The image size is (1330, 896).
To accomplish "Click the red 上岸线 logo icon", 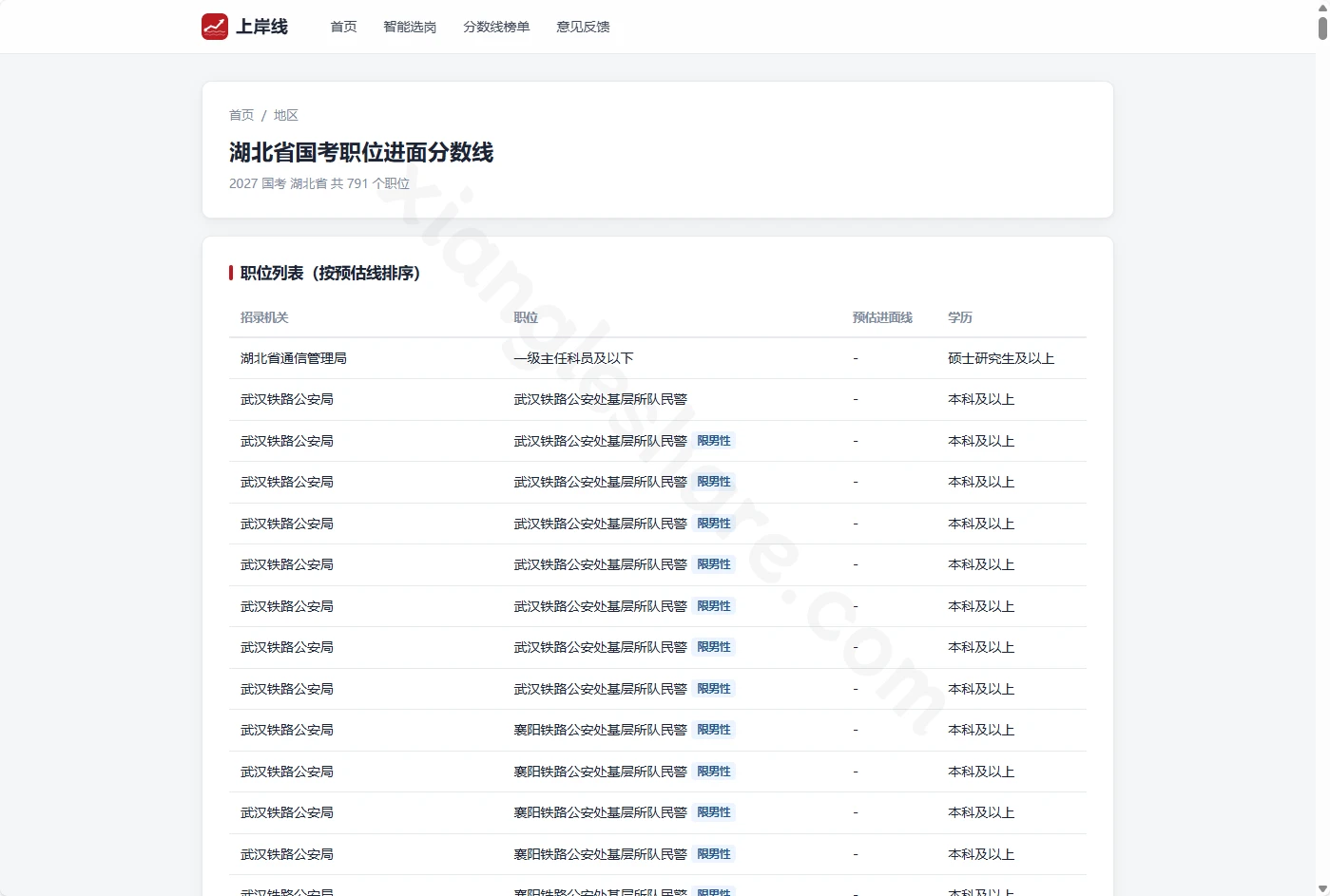I will click(x=215, y=27).
